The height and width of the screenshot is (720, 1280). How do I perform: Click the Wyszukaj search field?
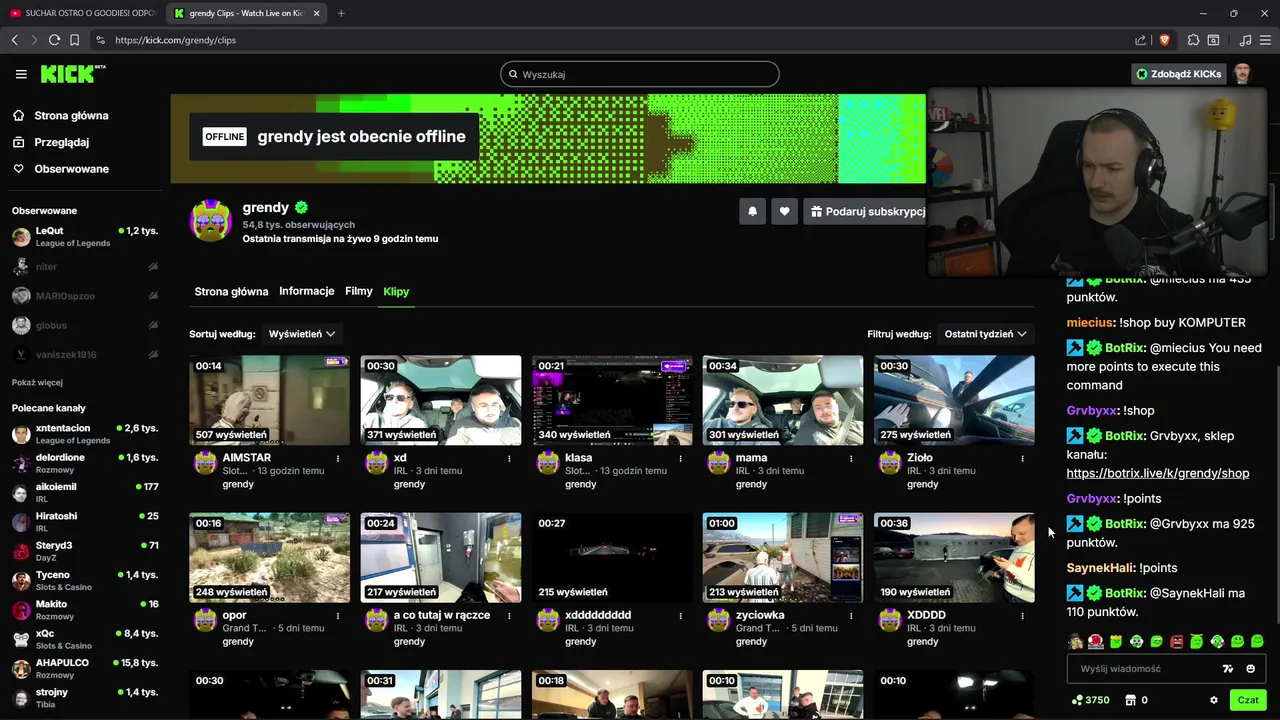(640, 74)
